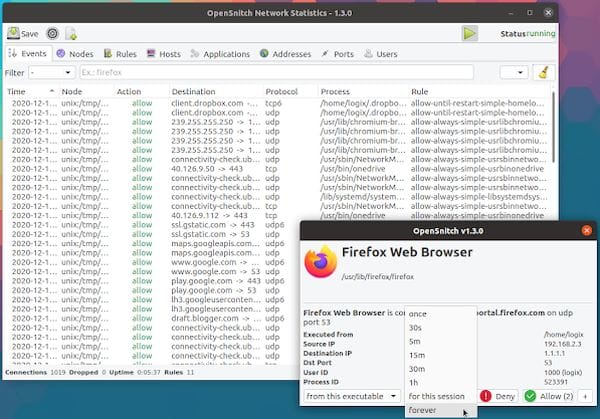
Task: Show the Users tab
Action: [380, 54]
